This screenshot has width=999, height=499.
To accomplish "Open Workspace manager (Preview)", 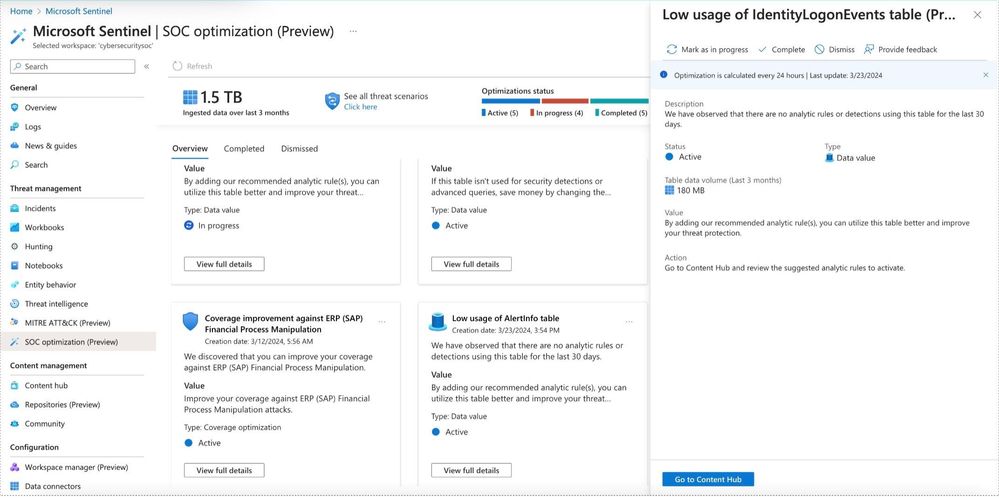I will 76,467.
